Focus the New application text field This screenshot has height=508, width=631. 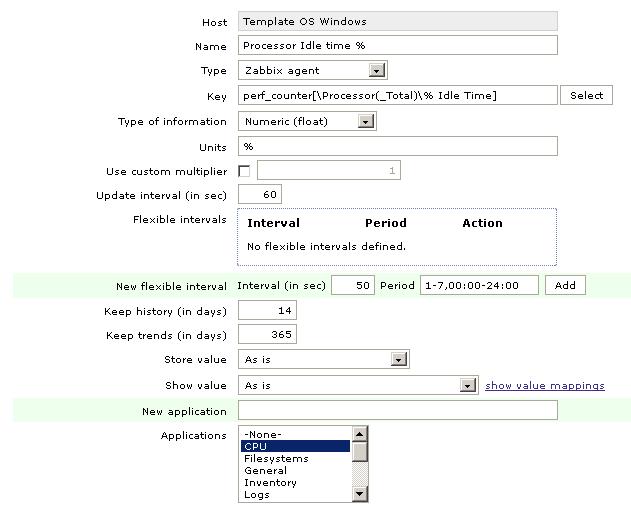coord(397,411)
